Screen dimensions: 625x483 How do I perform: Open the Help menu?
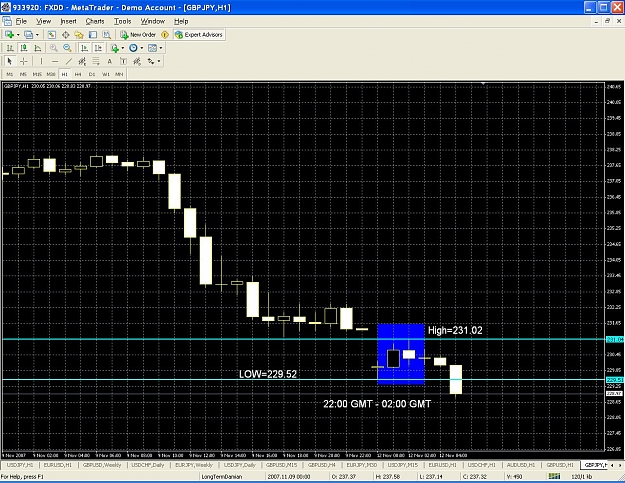[181, 21]
